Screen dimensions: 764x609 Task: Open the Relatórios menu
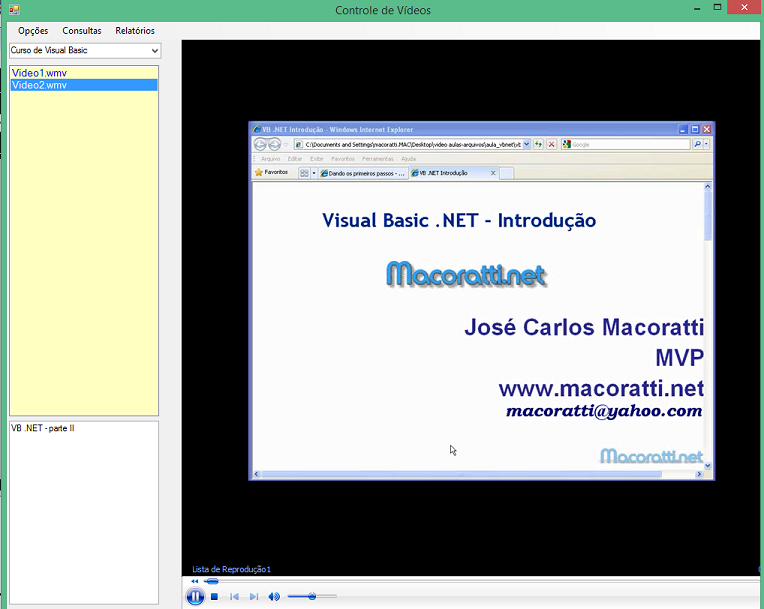point(135,31)
